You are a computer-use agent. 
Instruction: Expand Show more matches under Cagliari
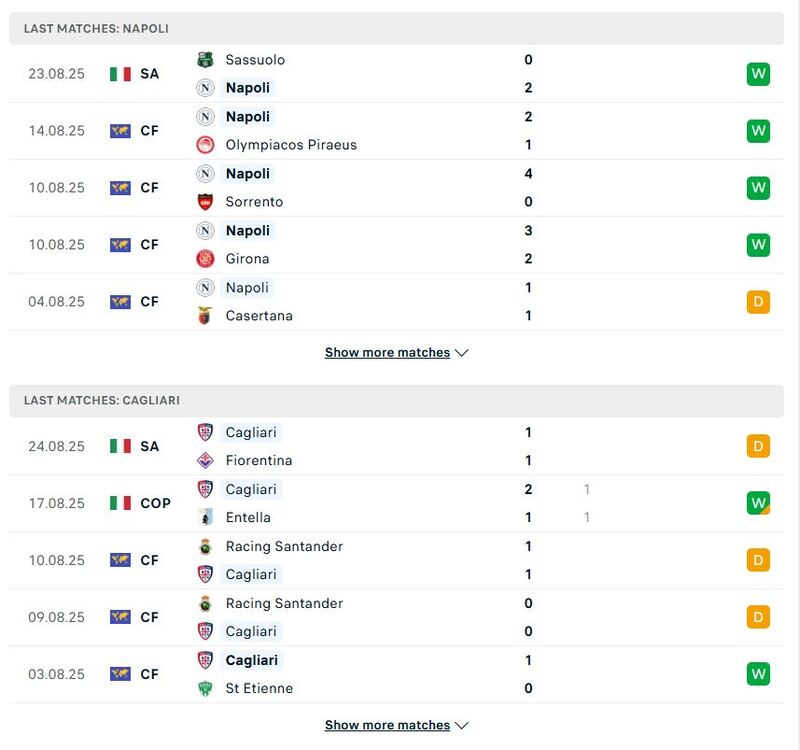(387, 726)
